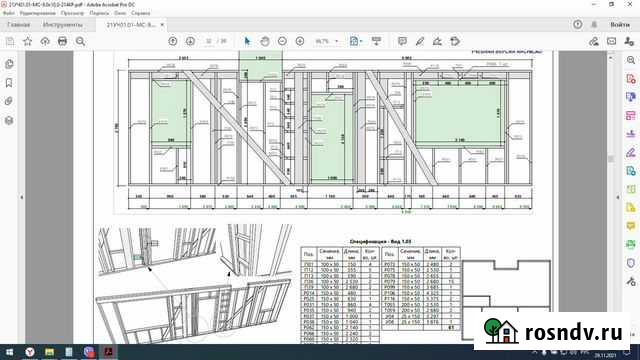Expand the left navigation pane arrow
Viewport: 640px width, 360px height.
coord(22,197)
